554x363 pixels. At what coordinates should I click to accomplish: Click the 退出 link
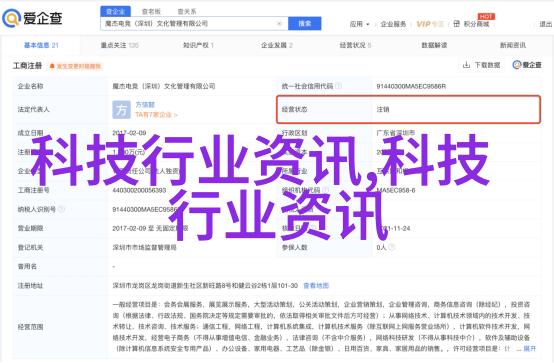click(x=546, y=24)
